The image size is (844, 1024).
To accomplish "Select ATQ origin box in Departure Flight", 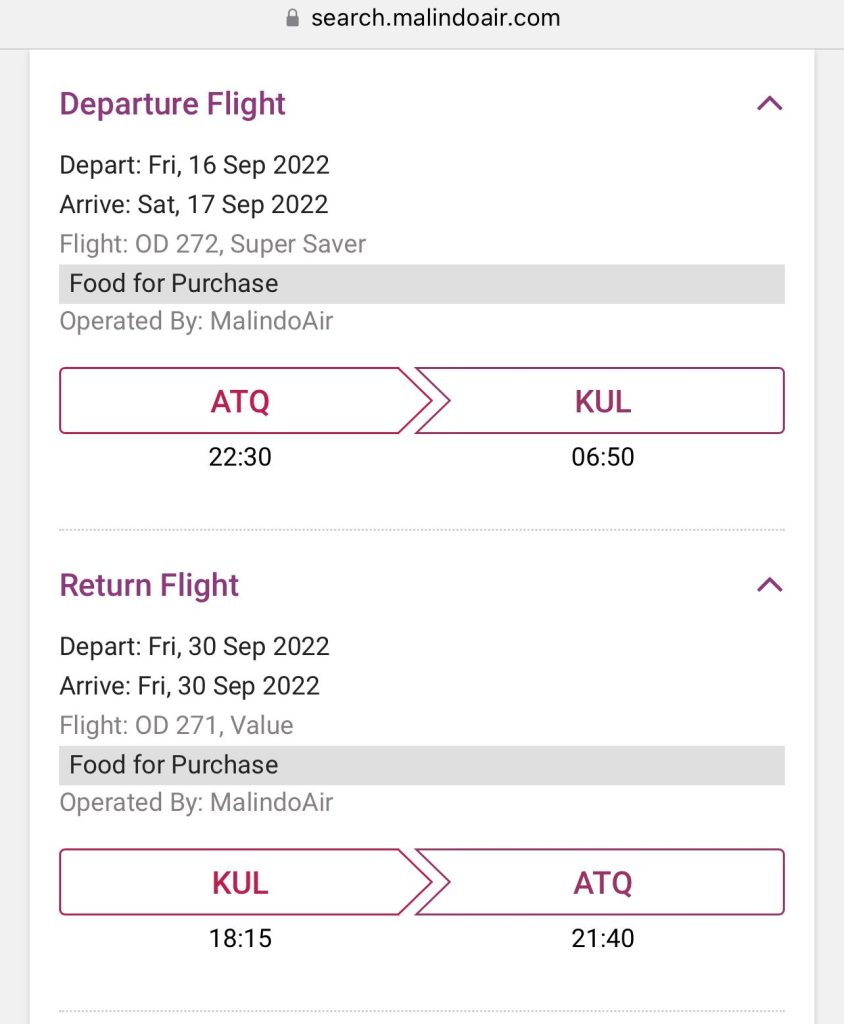I will tap(240, 401).
